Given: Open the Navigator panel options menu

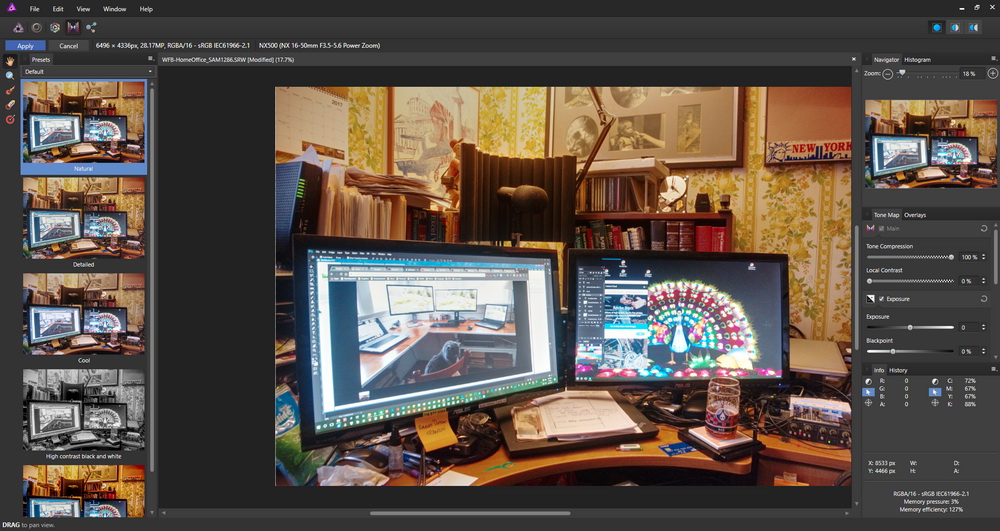Looking at the screenshot, I should 994,59.
